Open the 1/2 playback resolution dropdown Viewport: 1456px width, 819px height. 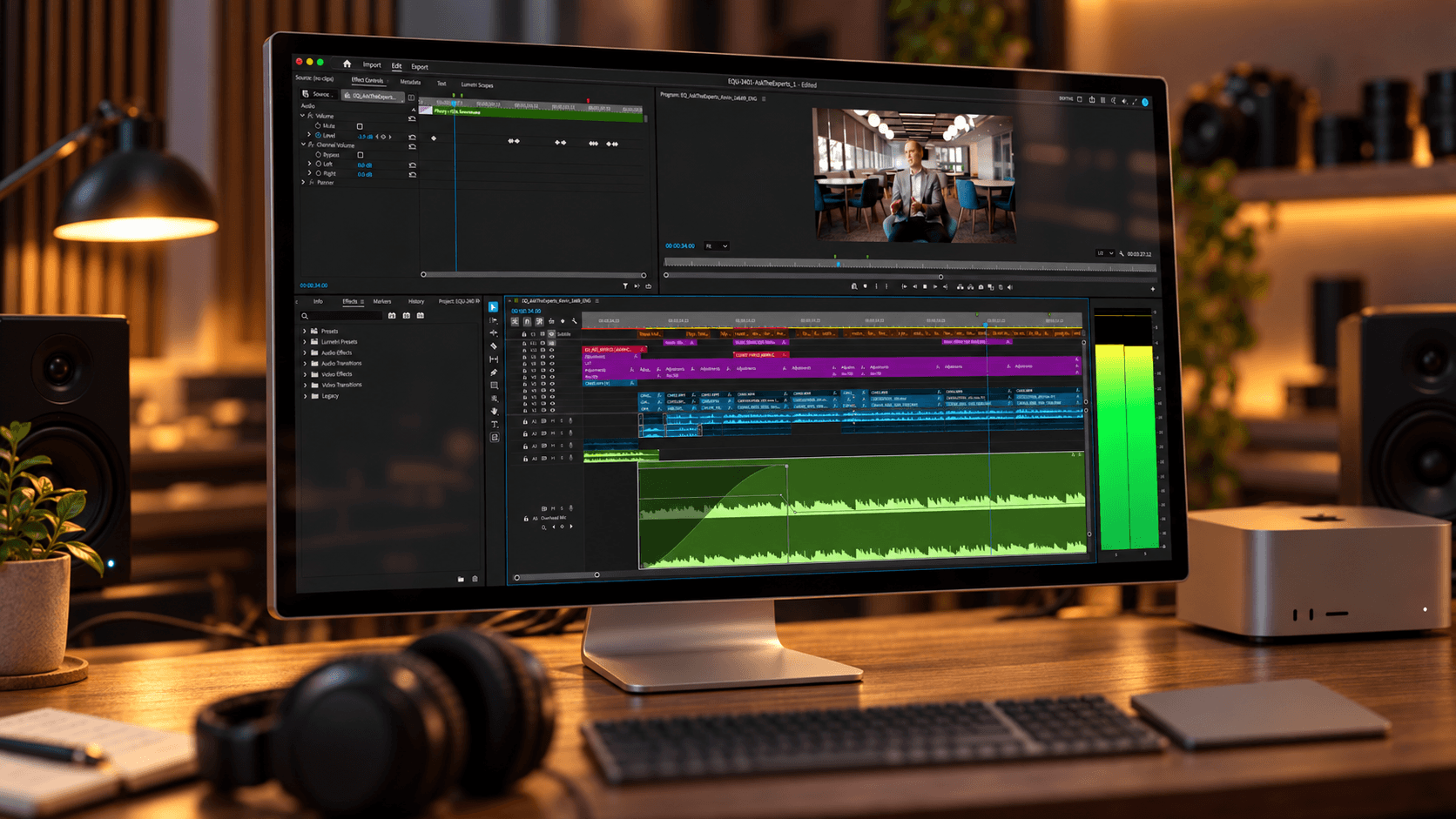tap(1105, 253)
